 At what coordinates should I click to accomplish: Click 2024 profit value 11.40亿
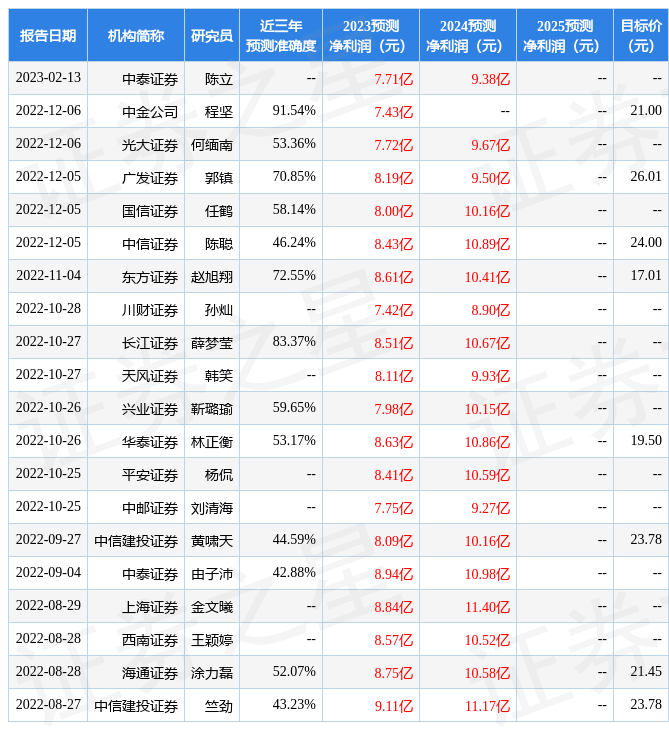coord(487,608)
